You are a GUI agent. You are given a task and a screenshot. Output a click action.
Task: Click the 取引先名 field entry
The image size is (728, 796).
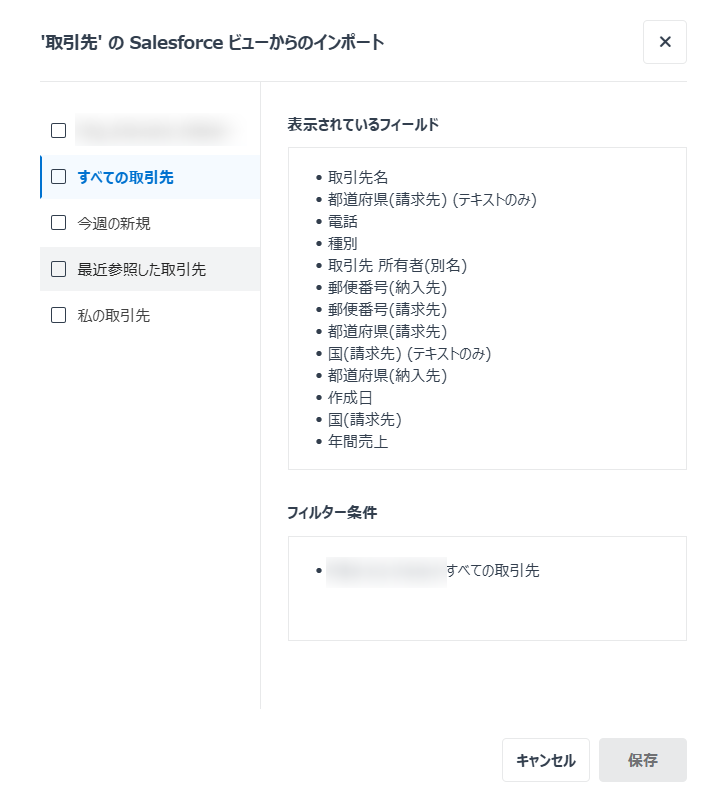coord(358,177)
